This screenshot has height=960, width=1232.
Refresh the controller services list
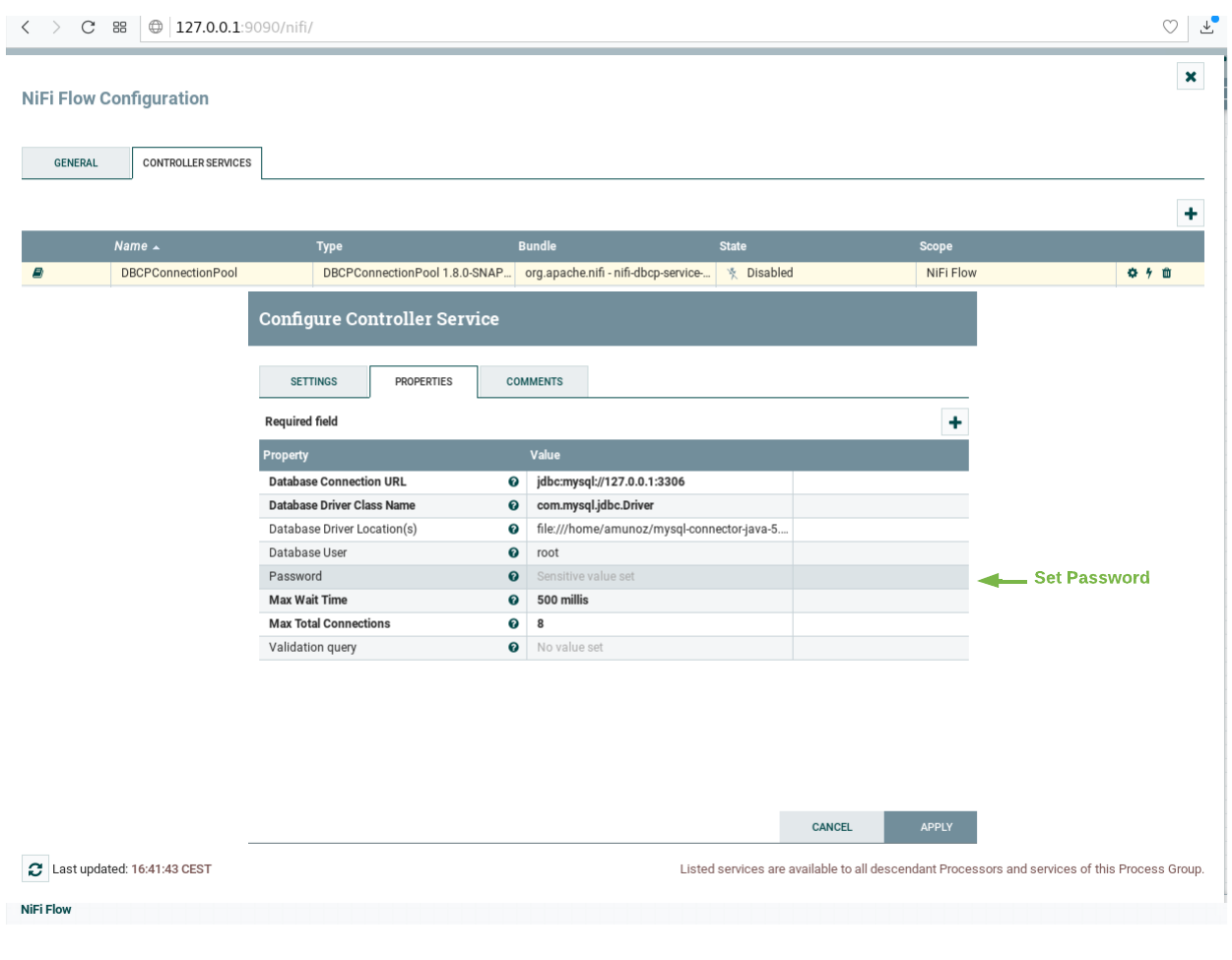tap(35, 869)
